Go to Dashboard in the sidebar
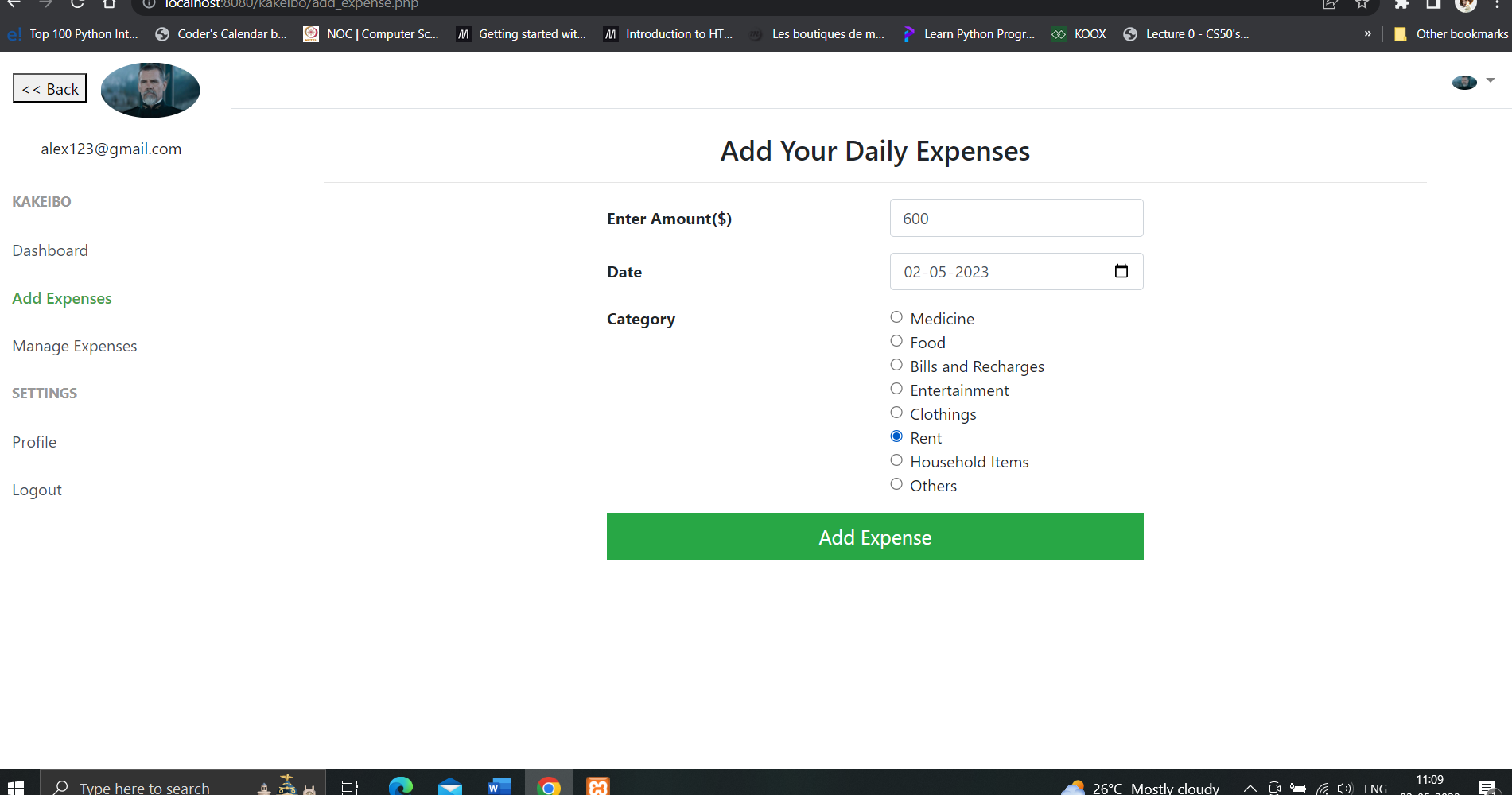Viewport: 1512px width, 795px height. point(50,250)
